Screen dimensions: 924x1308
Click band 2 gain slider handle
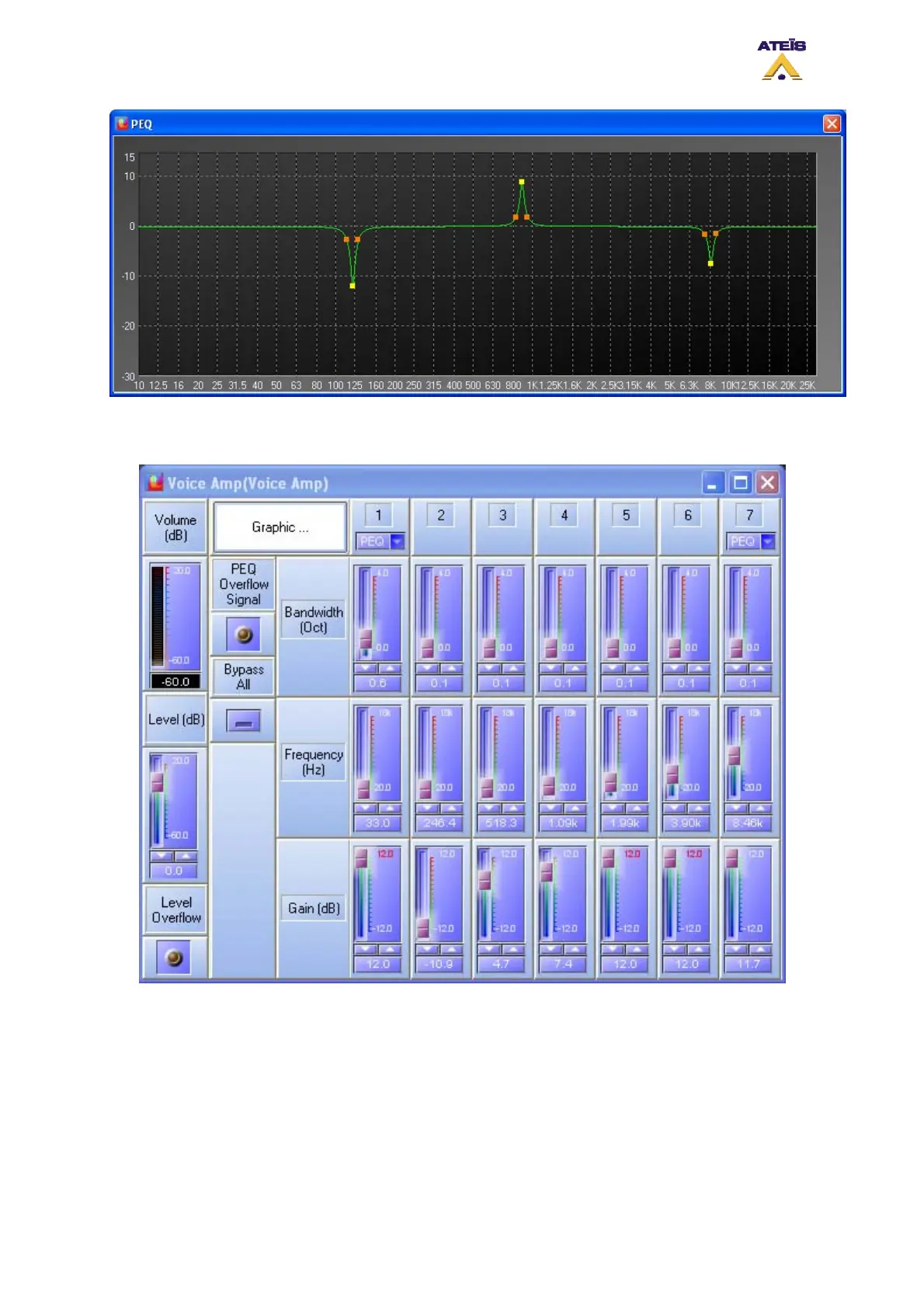coord(423,927)
